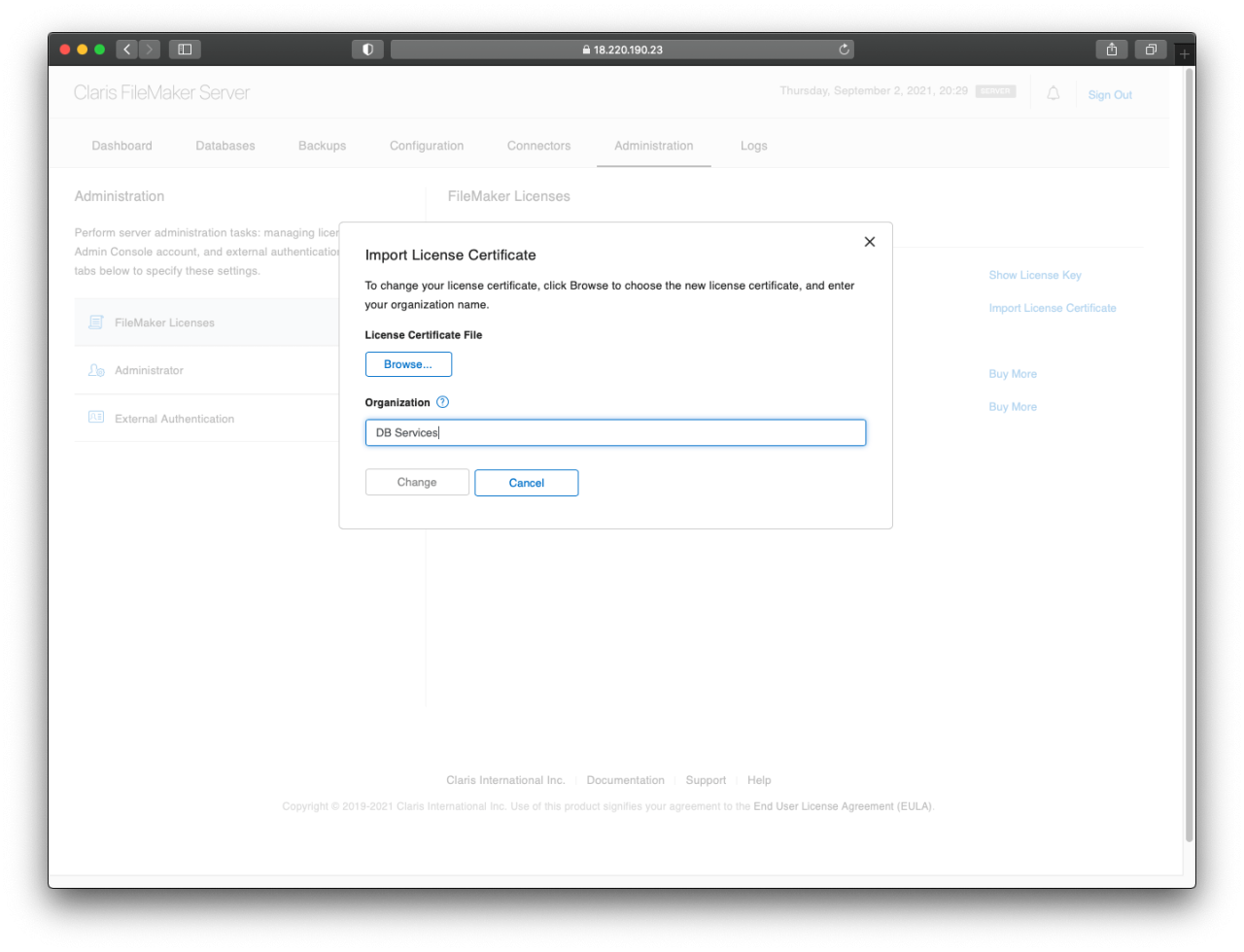
Task: Show Safari tab overview icon
Action: (x=1151, y=50)
